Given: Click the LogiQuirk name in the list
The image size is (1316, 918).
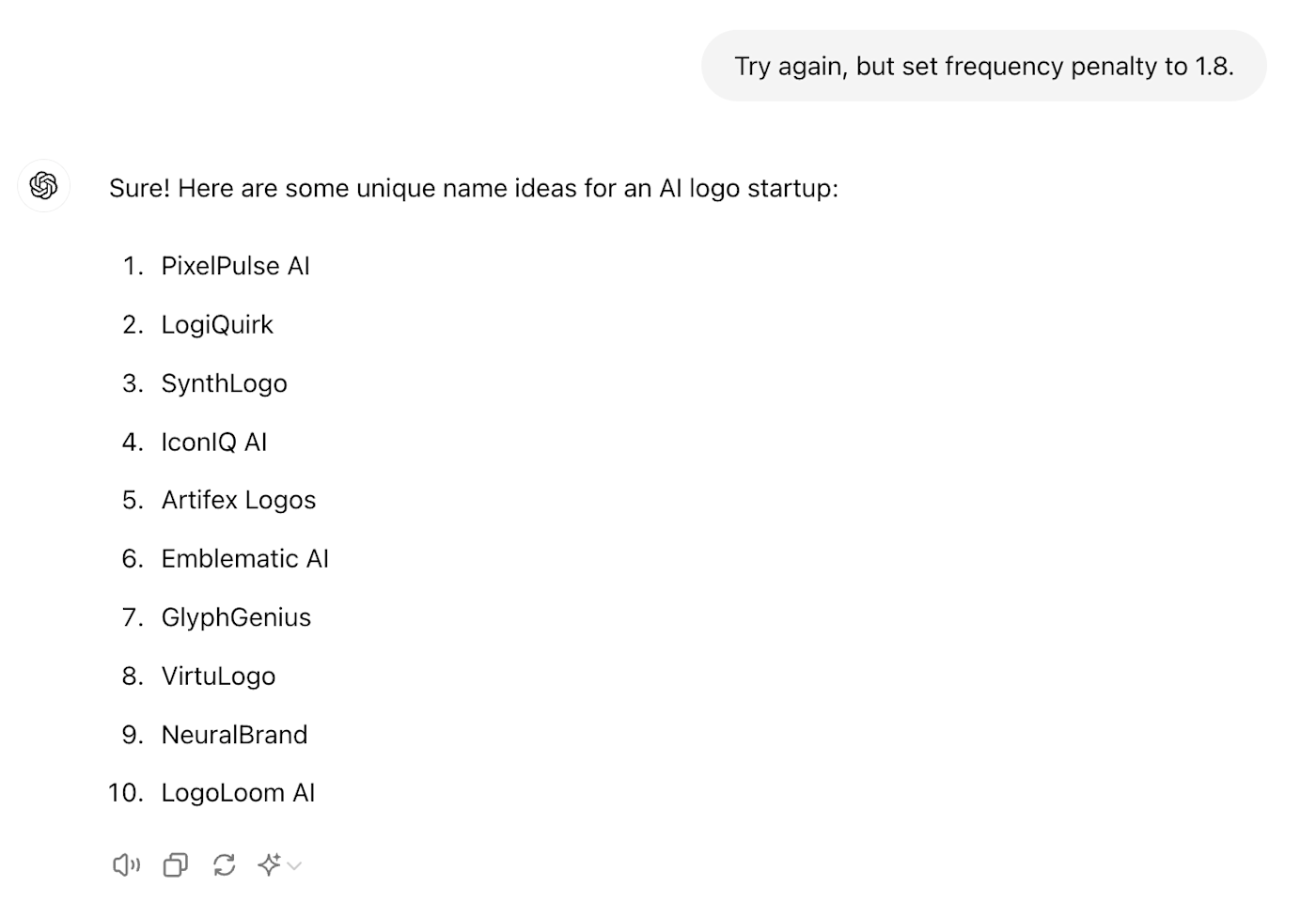Looking at the screenshot, I should click(217, 324).
